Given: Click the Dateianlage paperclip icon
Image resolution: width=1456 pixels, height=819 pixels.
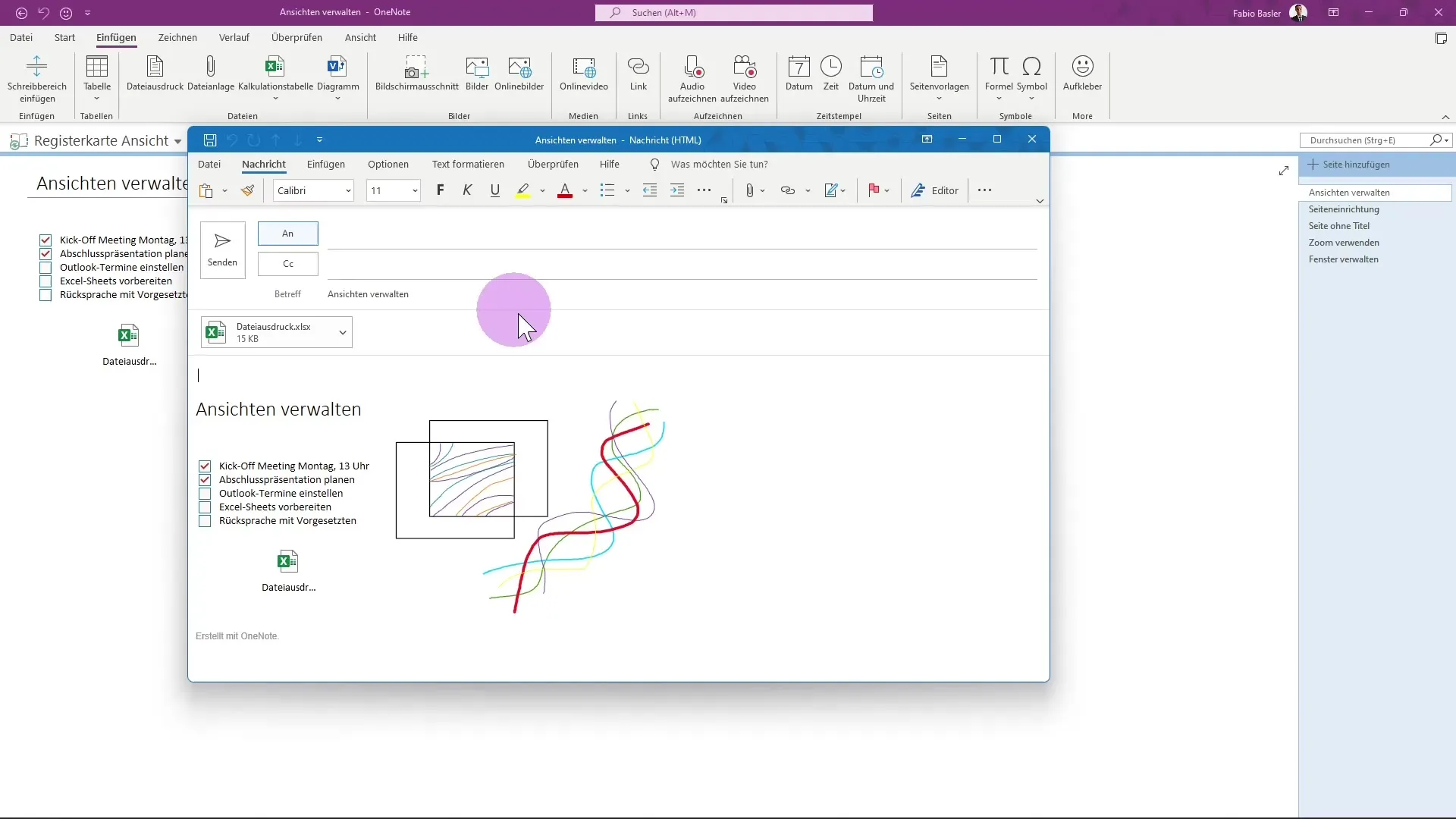Looking at the screenshot, I should coord(211,74).
